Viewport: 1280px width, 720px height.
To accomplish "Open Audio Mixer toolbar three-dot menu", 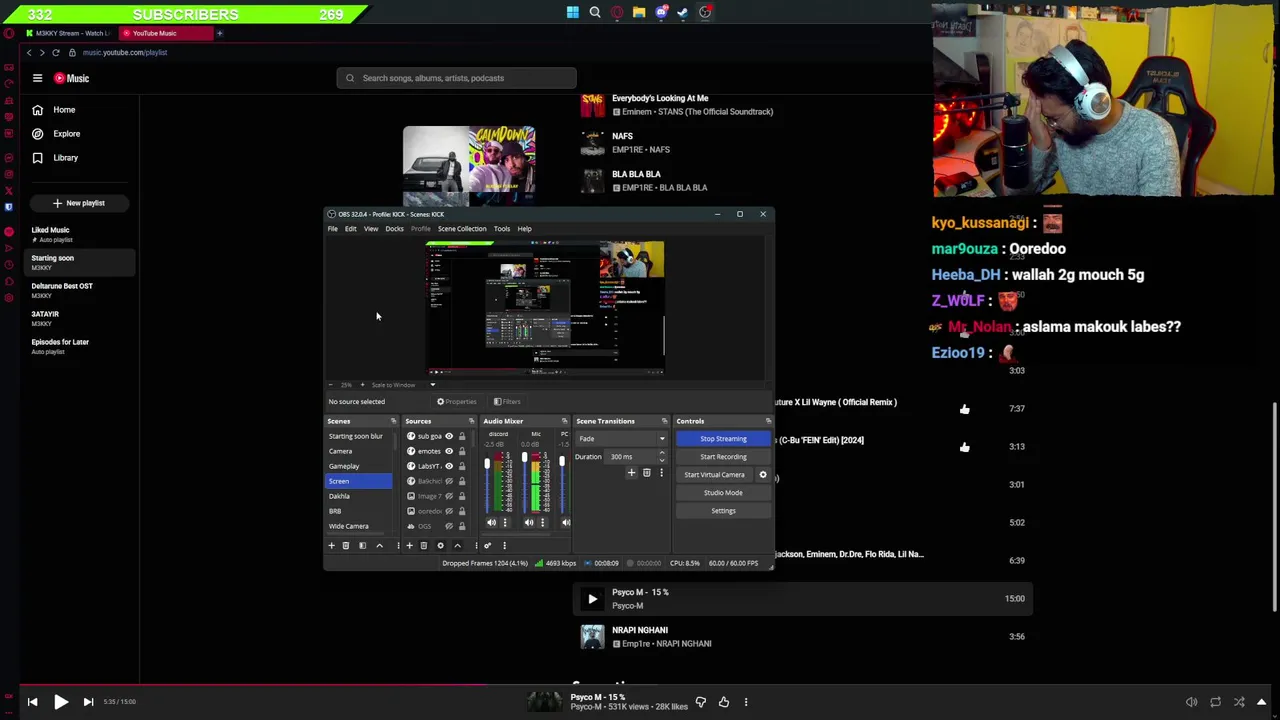I will click(504, 546).
